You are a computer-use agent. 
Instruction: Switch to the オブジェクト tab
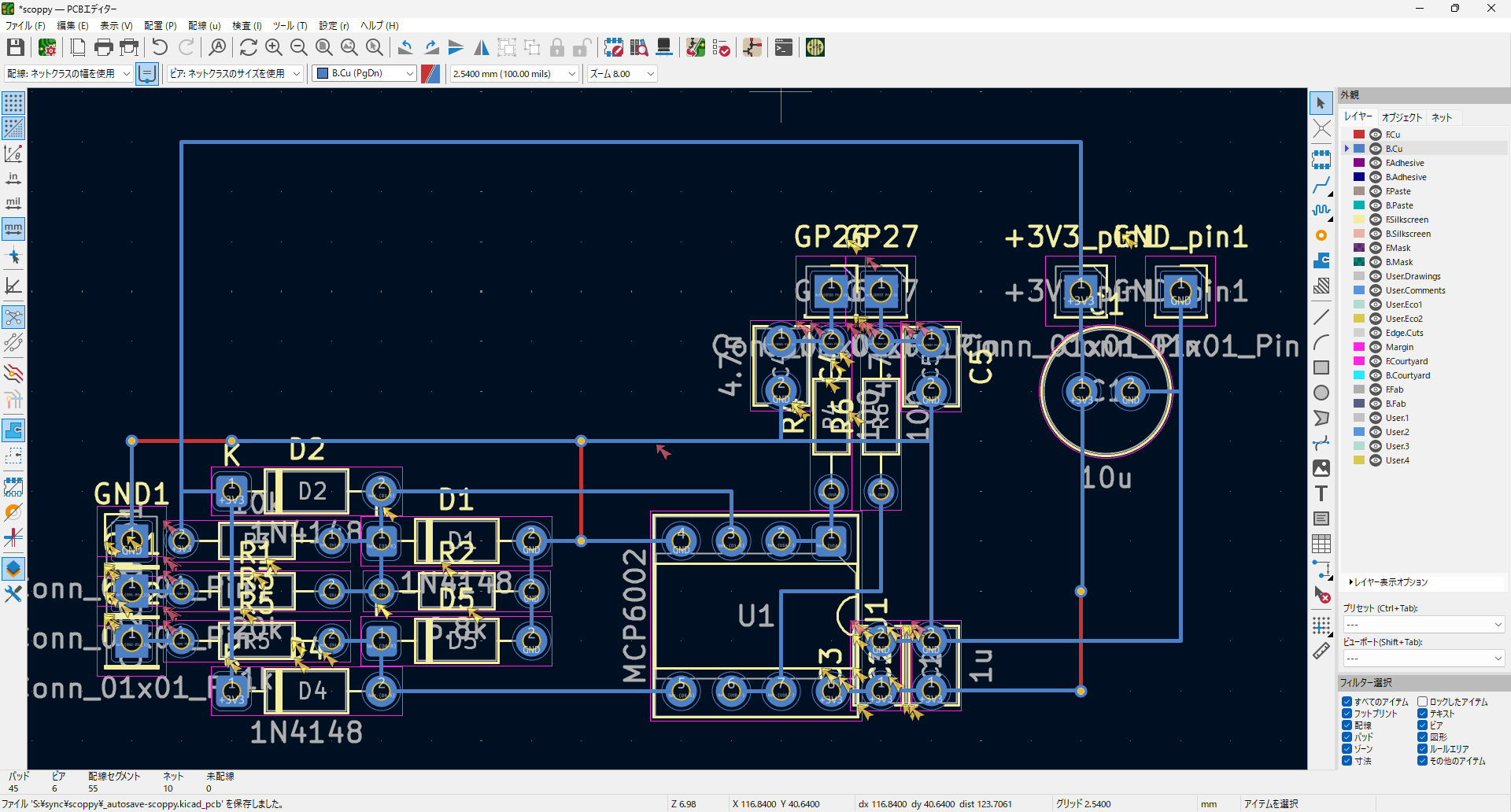click(1402, 117)
